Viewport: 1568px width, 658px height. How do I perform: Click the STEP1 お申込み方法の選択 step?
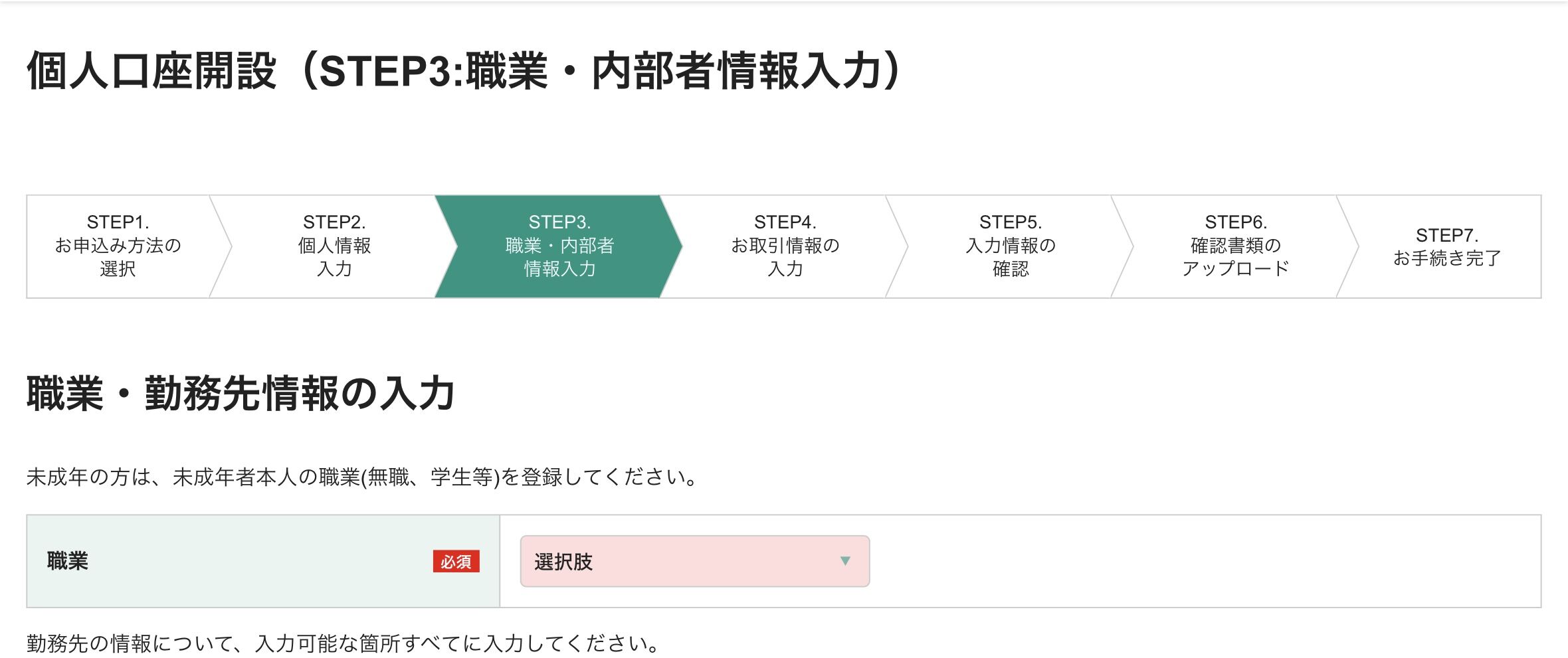click(118, 246)
